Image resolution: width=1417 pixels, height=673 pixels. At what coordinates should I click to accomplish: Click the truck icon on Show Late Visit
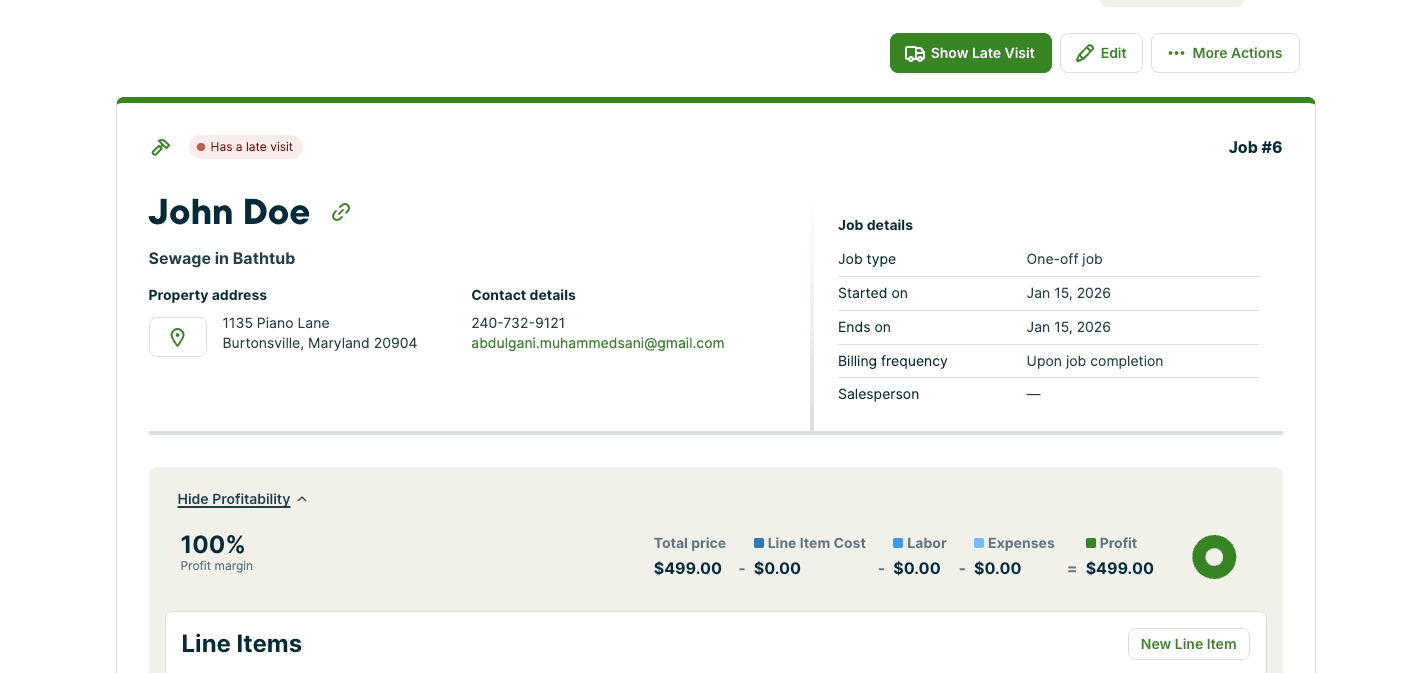pos(915,53)
